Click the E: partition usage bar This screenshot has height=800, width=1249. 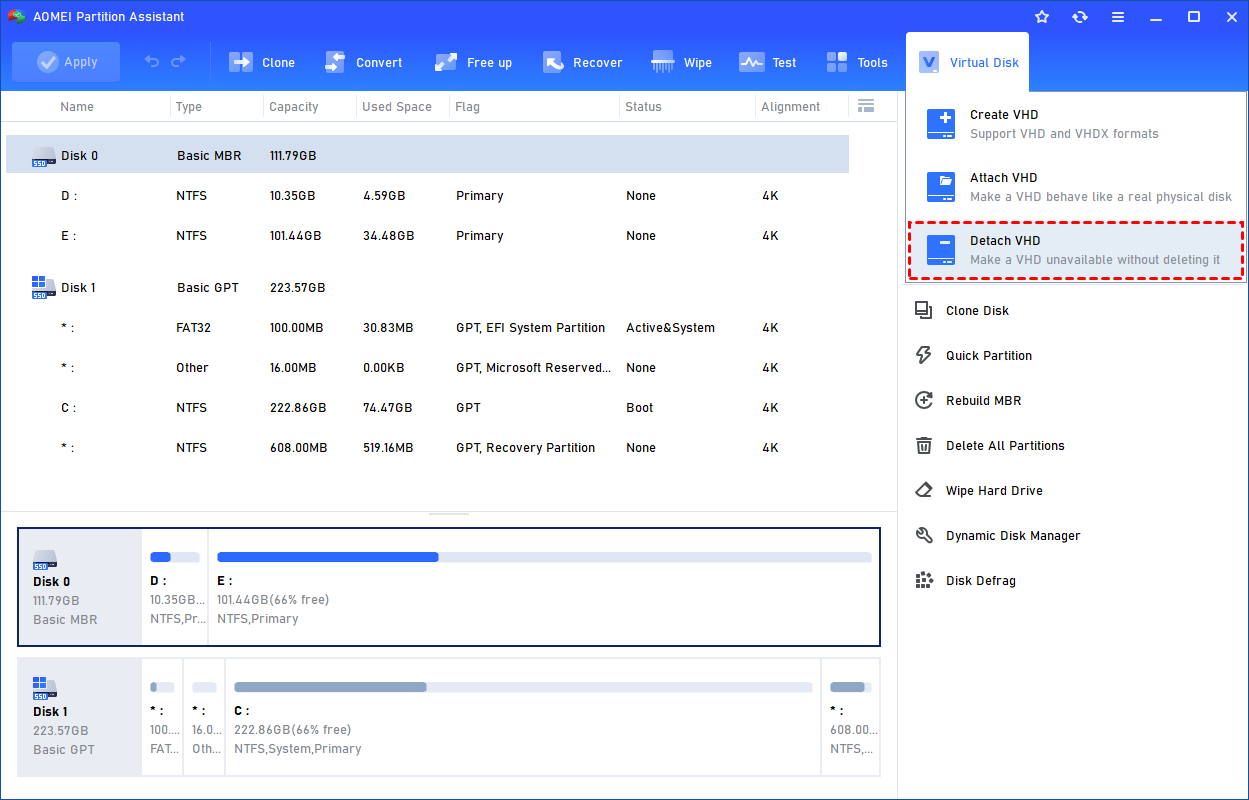pyautogui.click(x=543, y=557)
